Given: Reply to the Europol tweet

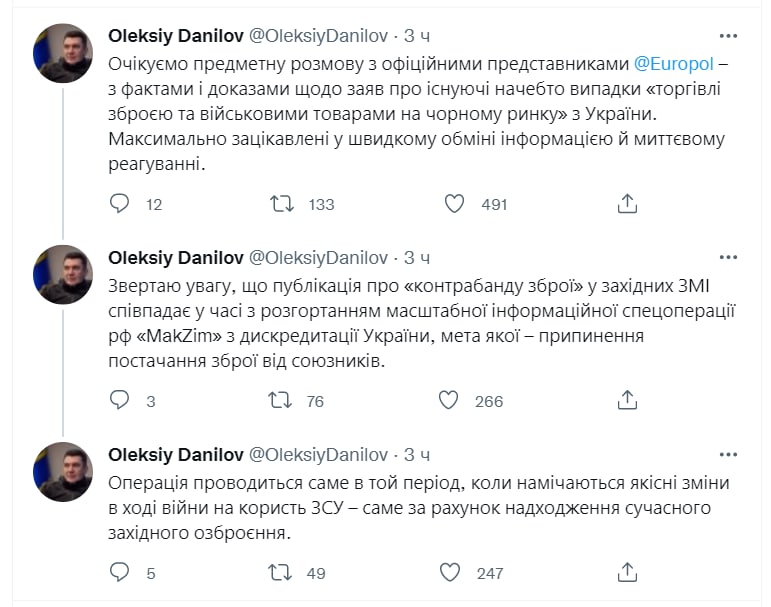Looking at the screenshot, I should point(119,204).
